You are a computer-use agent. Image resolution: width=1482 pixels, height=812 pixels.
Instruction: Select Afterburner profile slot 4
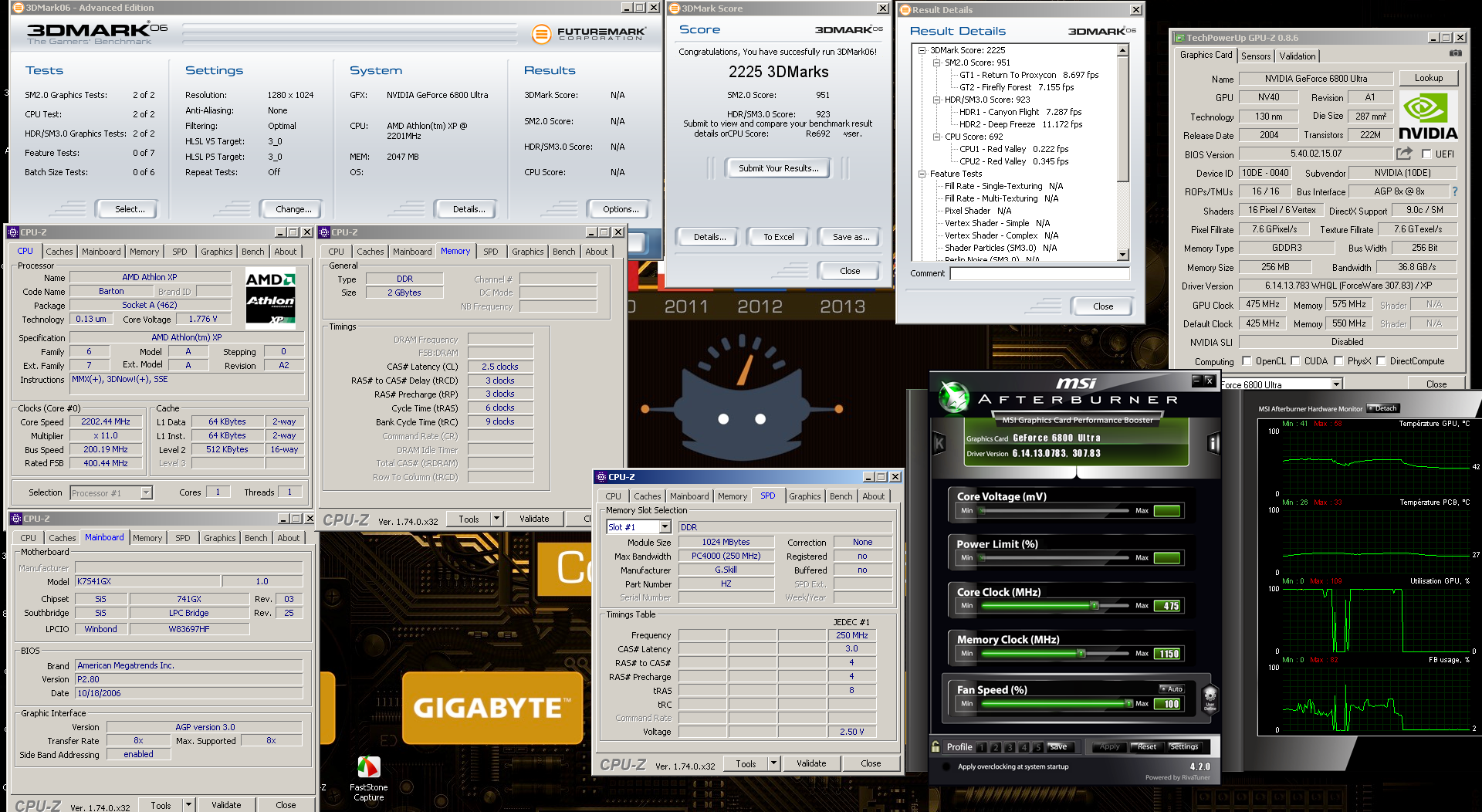click(x=1024, y=747)
